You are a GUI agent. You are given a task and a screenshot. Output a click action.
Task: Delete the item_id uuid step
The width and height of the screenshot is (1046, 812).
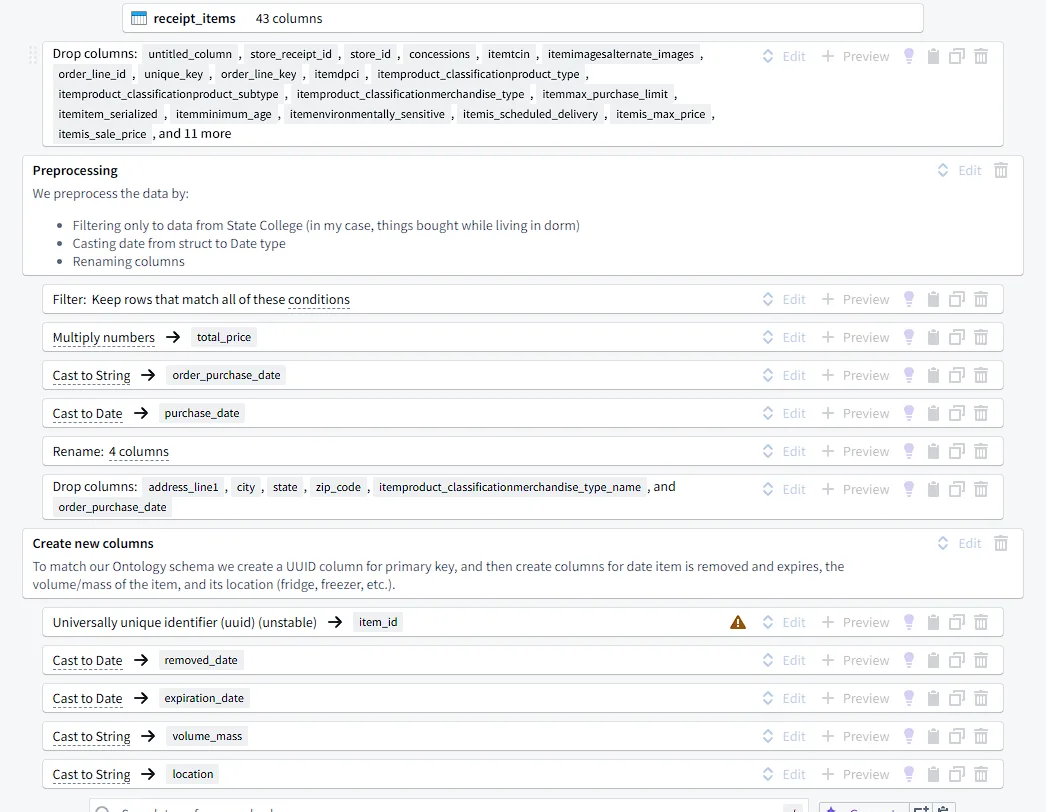981,622
